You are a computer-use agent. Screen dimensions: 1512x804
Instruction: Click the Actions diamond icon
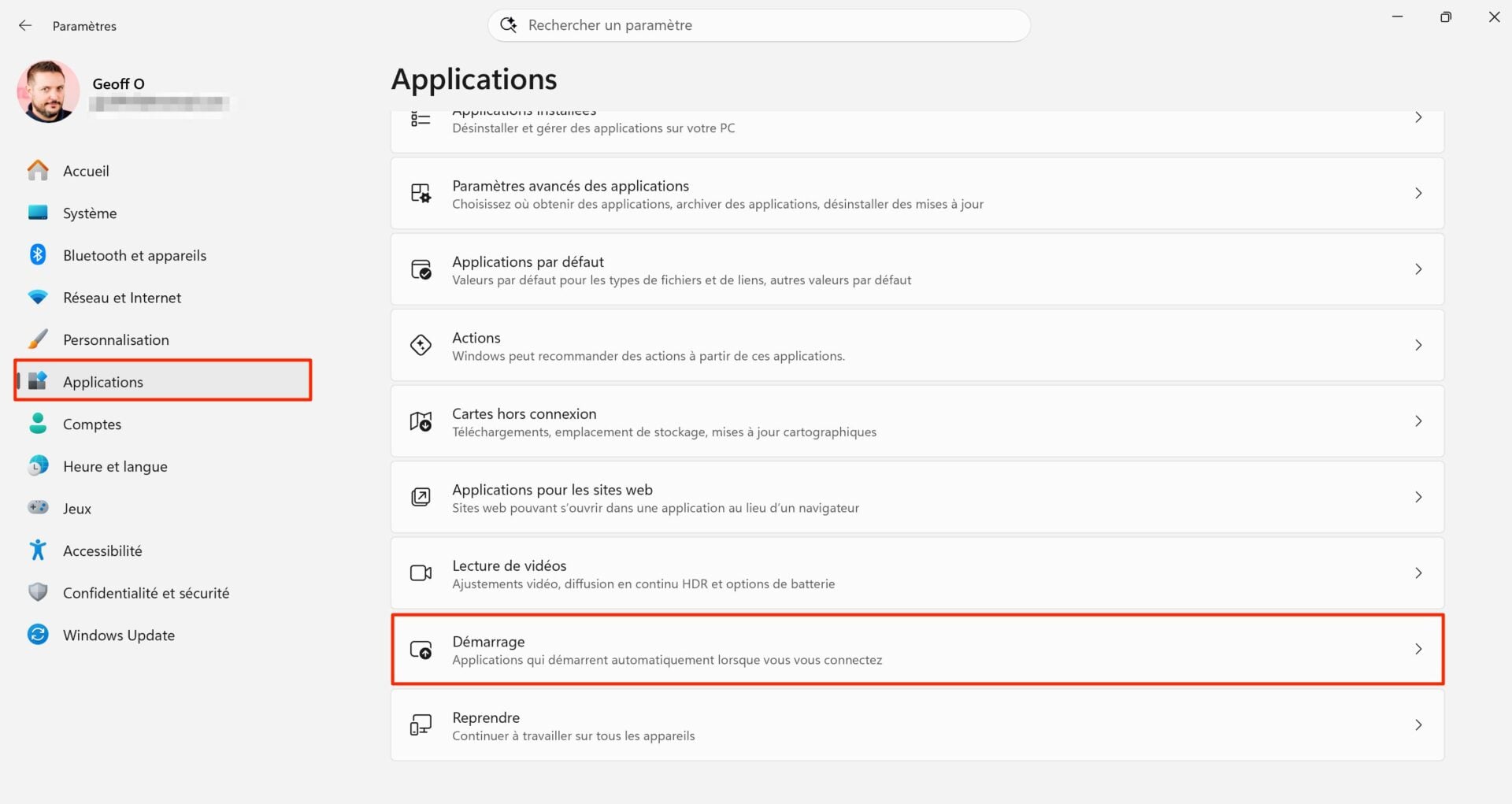421,345
